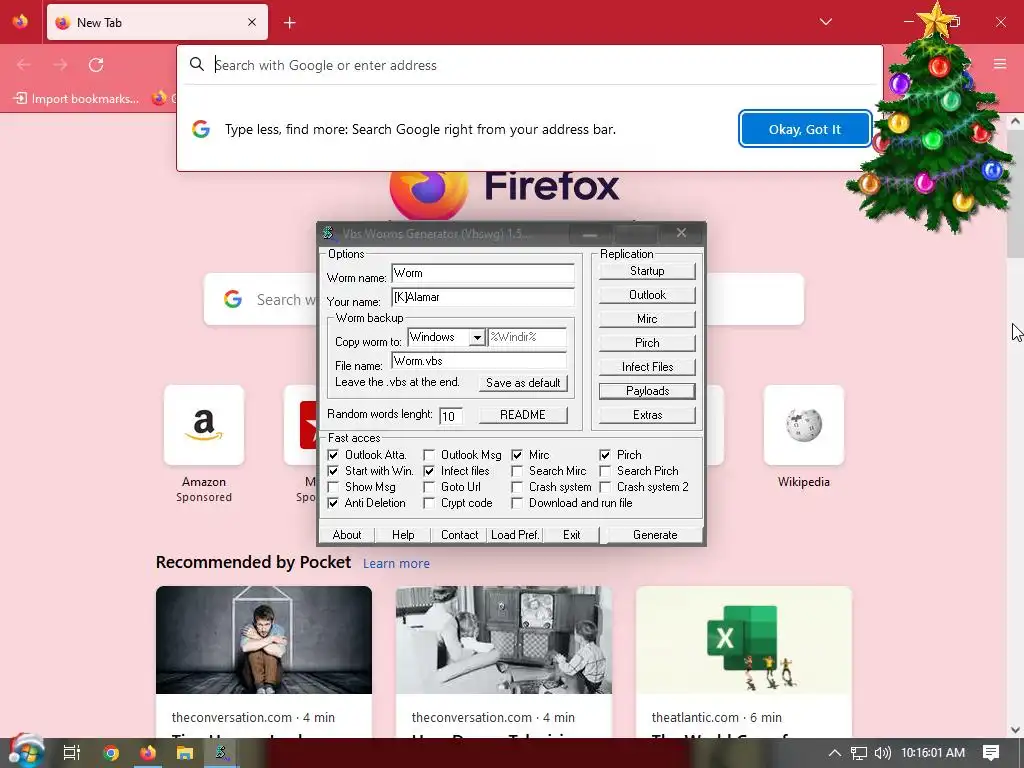Open Excel article thumbnail from theatlantic.com
Viewport: 1024px width, 768px height.
click(x=744, y=639)
